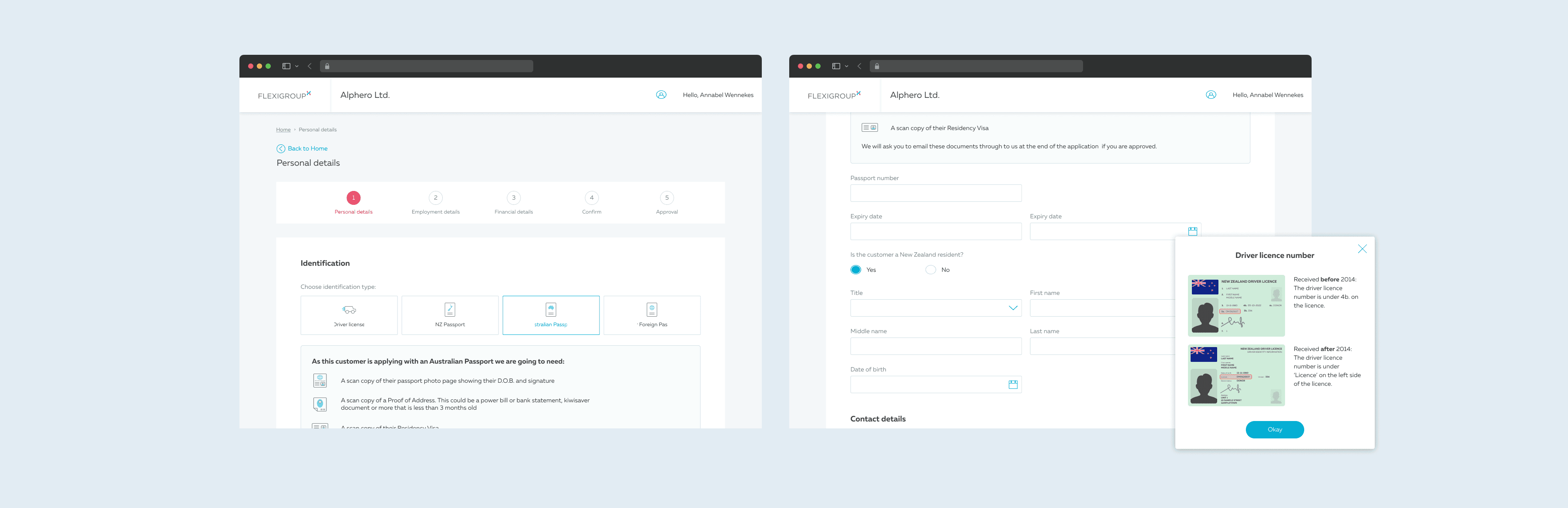Viewport: 1568px width, 508px height.
Task: Click the passport photo page document icon
Action: point(320,381)
